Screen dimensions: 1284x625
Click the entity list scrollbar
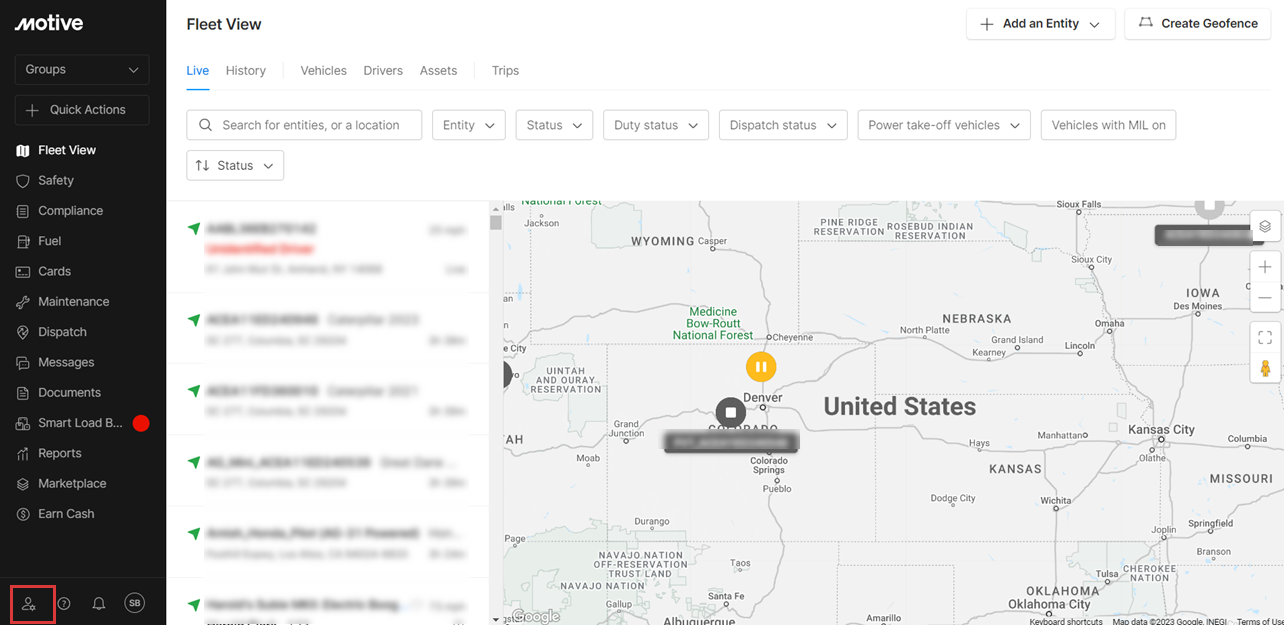tap(495, 223)
